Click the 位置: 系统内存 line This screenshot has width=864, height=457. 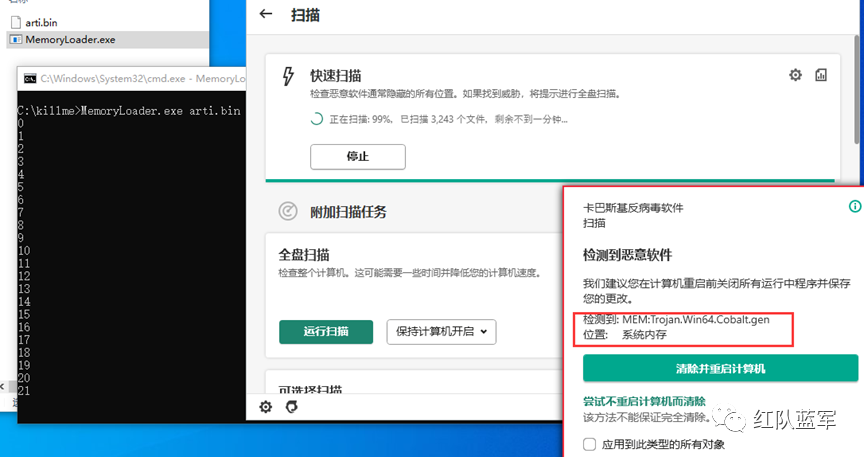point(625,335)
